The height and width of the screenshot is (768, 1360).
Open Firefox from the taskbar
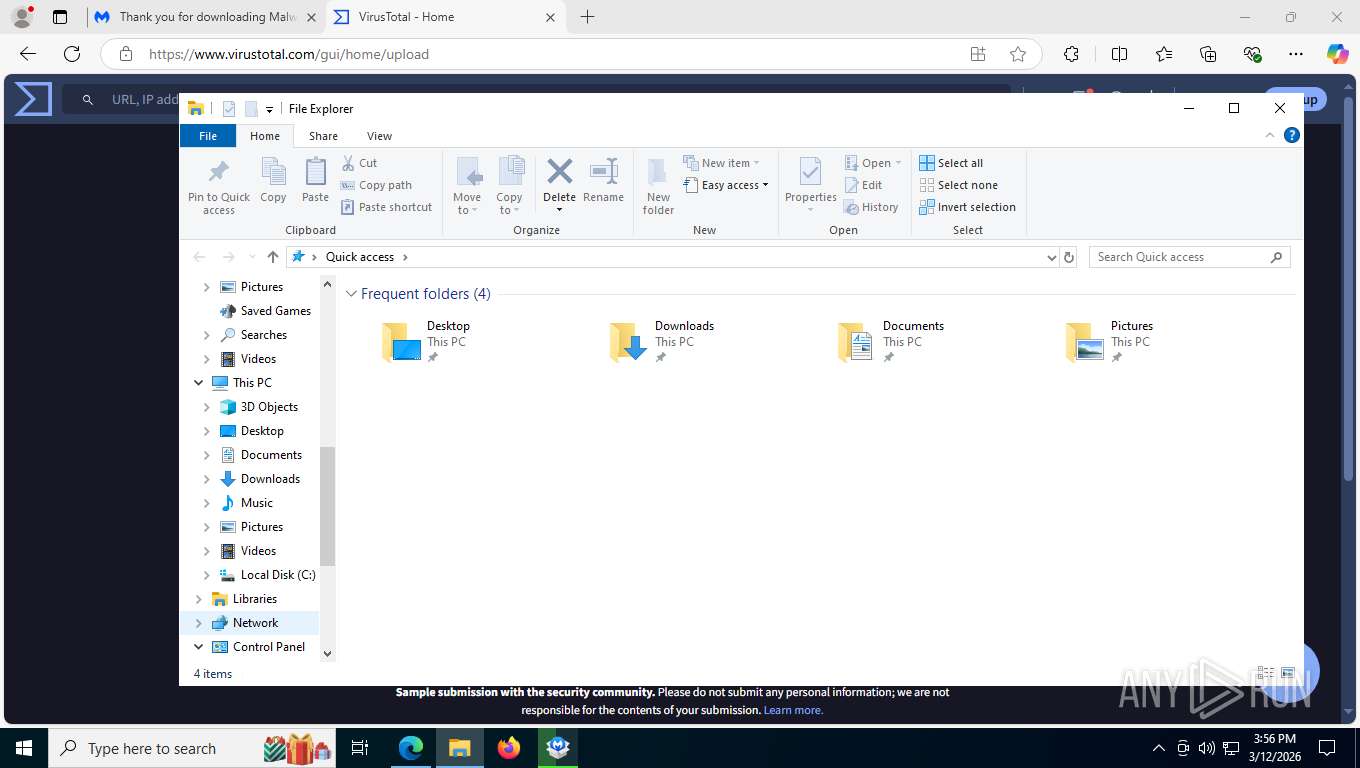point(509,748)
